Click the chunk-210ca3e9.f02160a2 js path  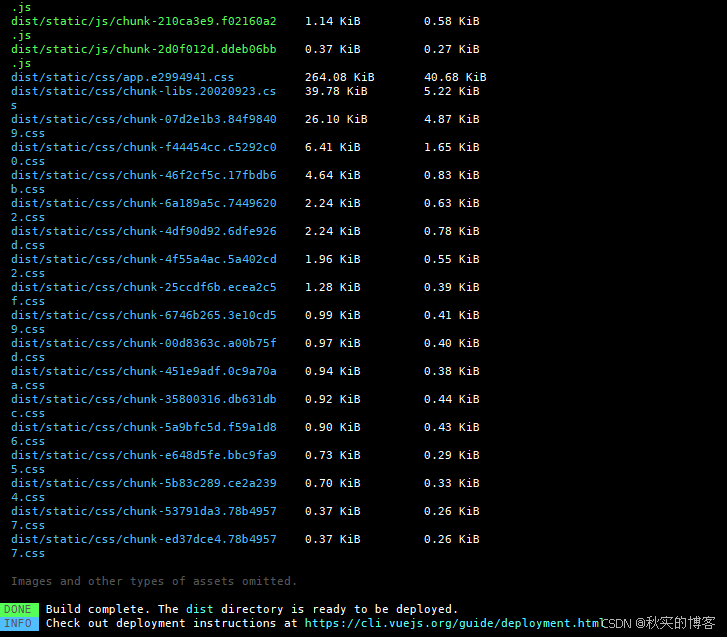(x=144, y=21)
